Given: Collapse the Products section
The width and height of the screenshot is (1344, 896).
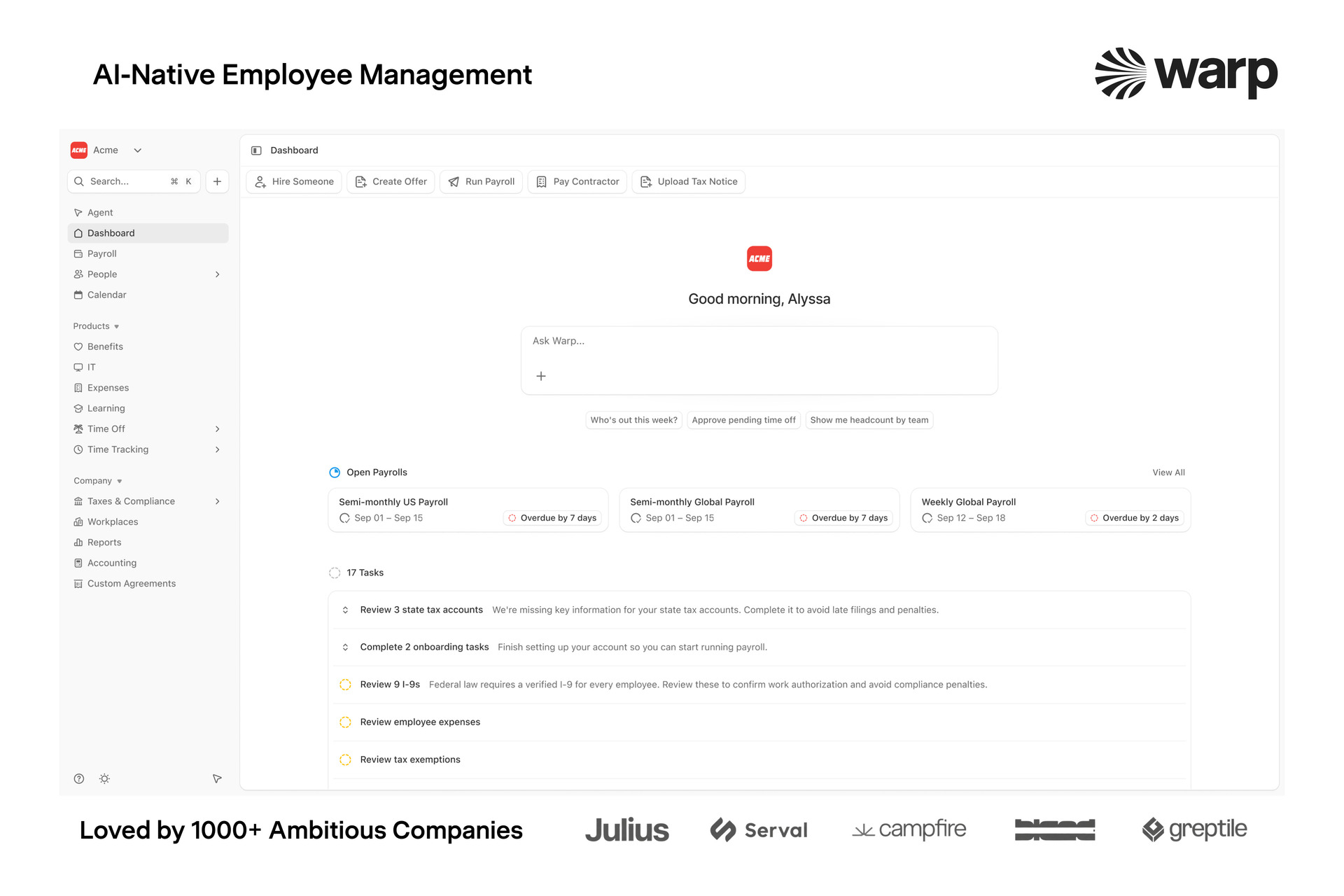Looking at the screenshot, I should pyautogui.click(x=96, y=326).
